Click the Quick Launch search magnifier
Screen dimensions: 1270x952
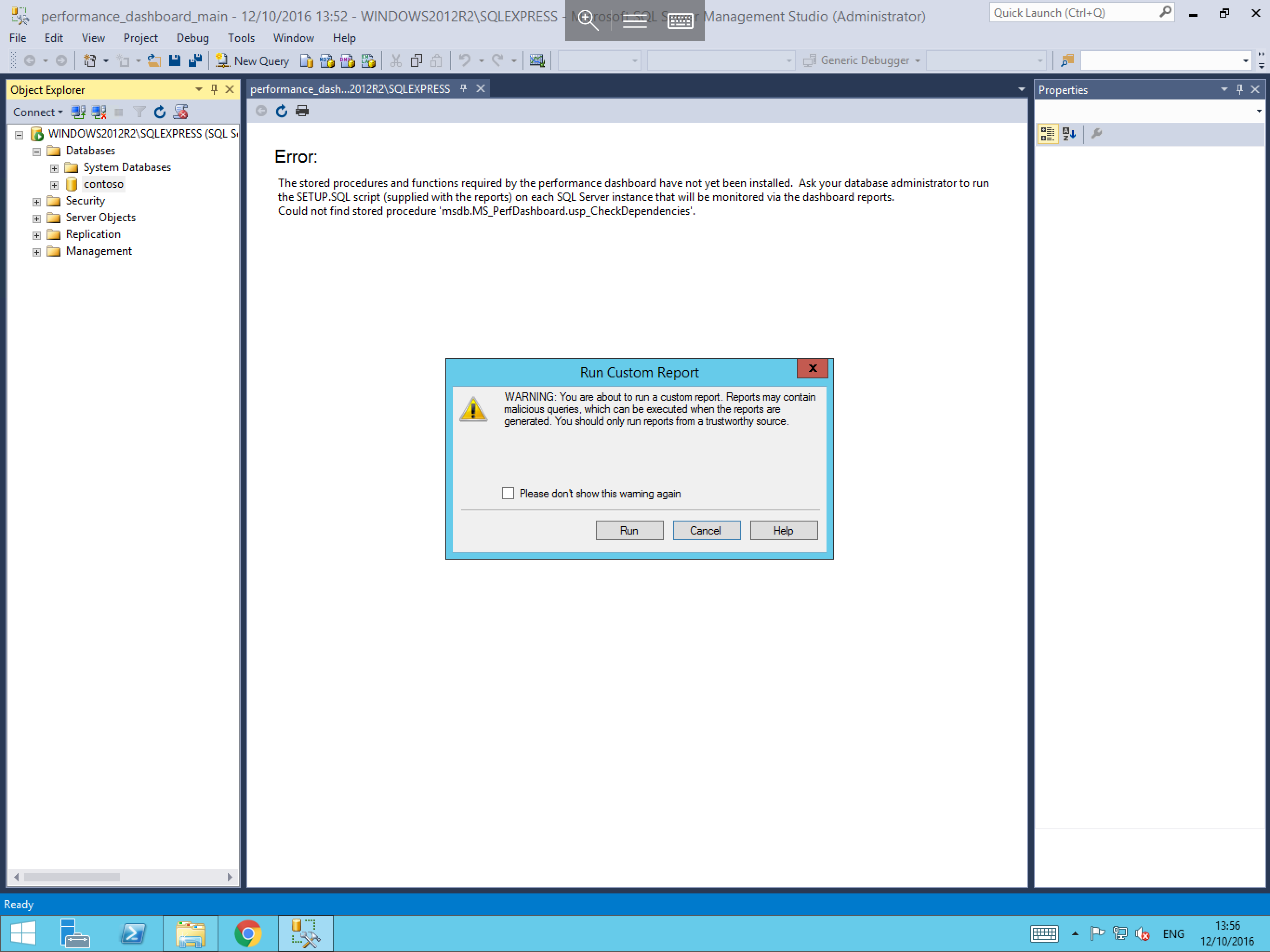1165,12
